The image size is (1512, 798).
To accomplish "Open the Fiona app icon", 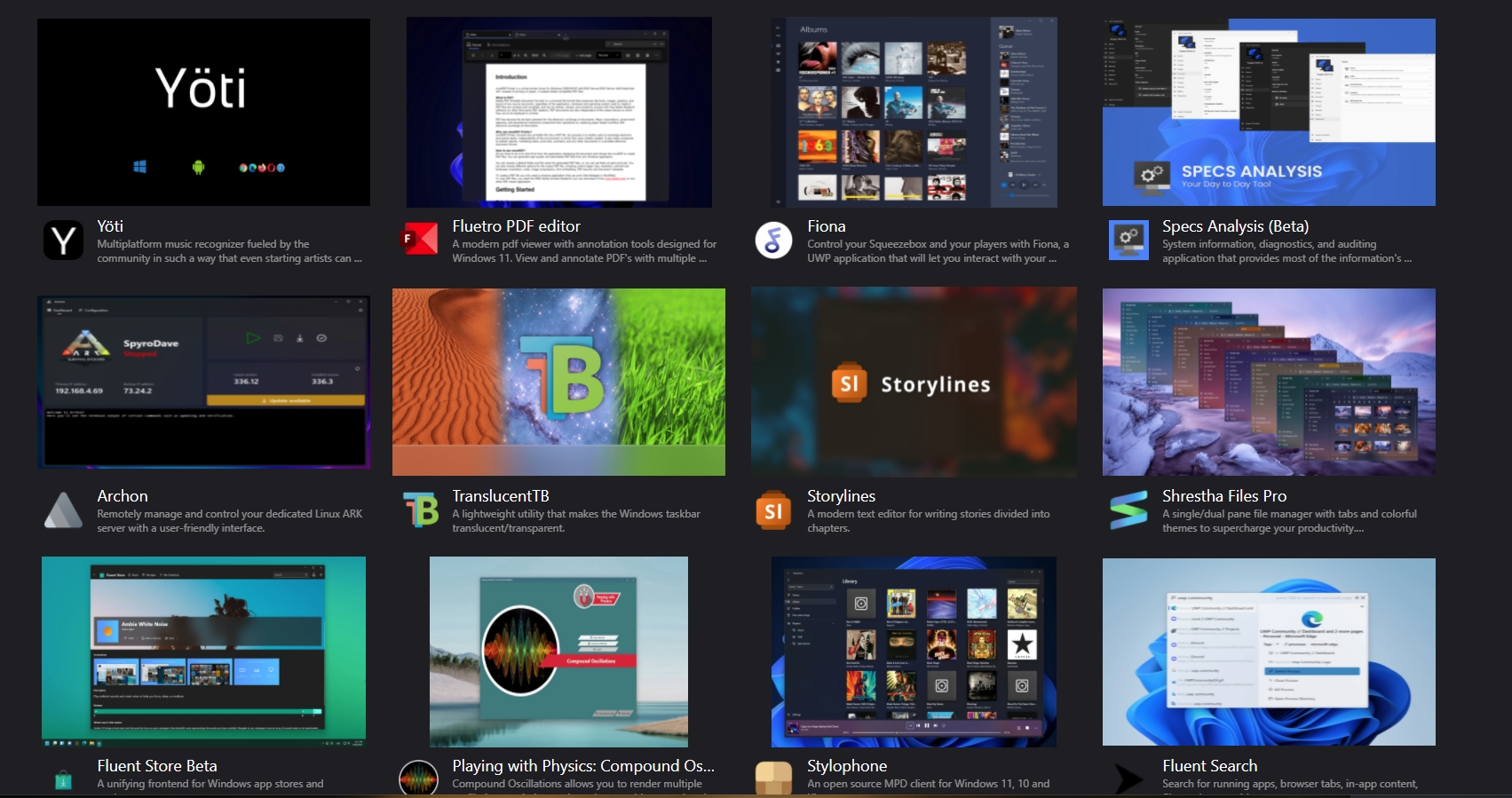I will tap(773, 241).
